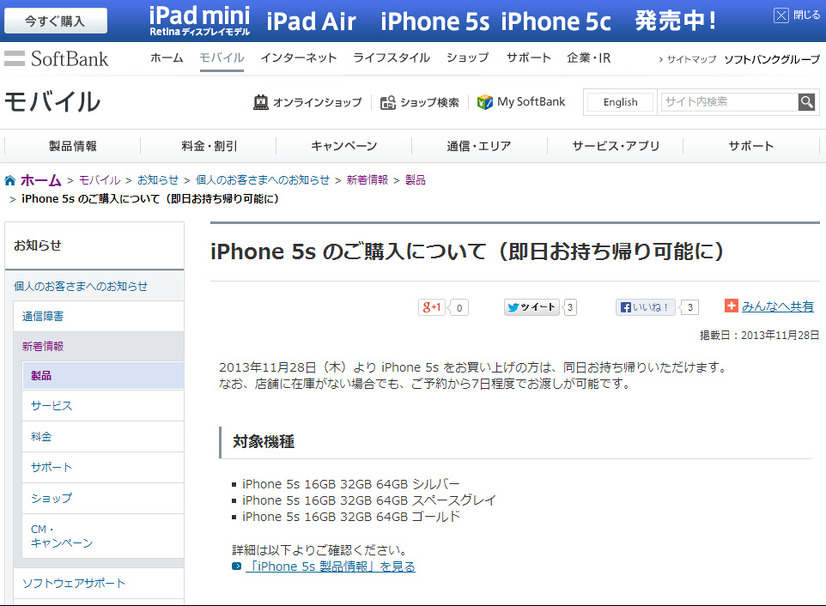Open 「iPhone 5s 製品情報」を見る link

pyautogui.click(x=330, y=566)
